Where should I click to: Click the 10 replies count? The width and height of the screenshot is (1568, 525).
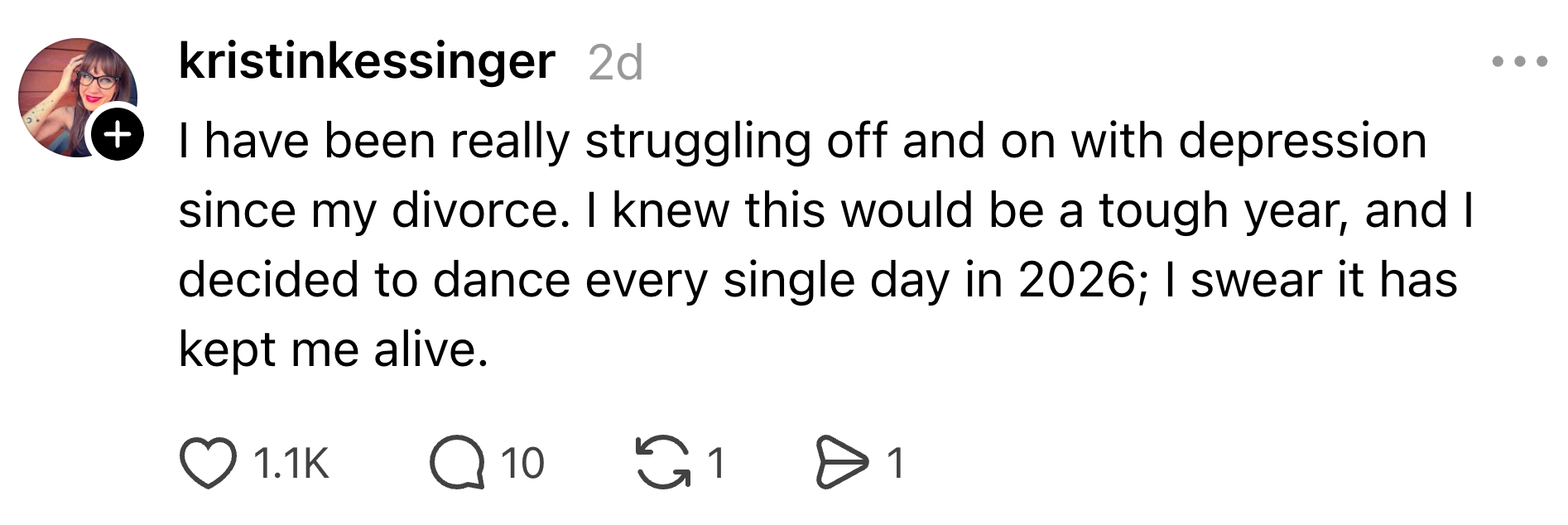click(522, 464)
